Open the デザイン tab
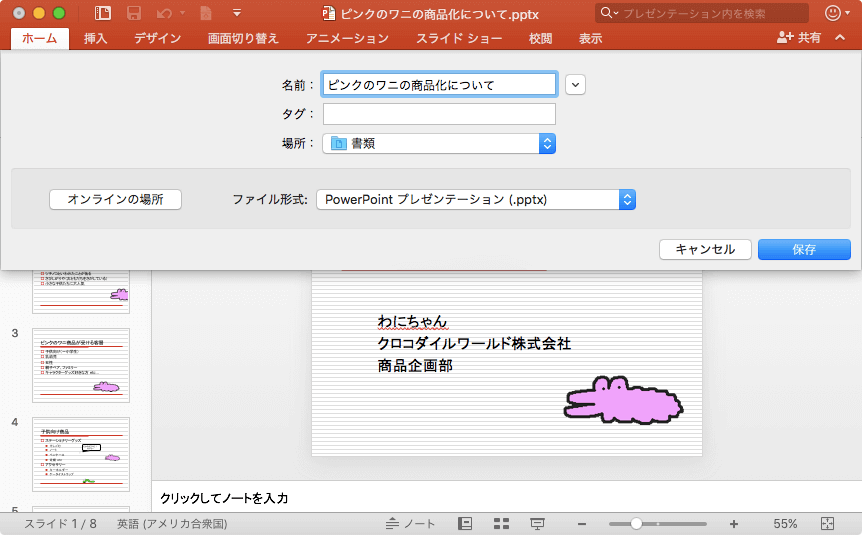 (158, 38)
